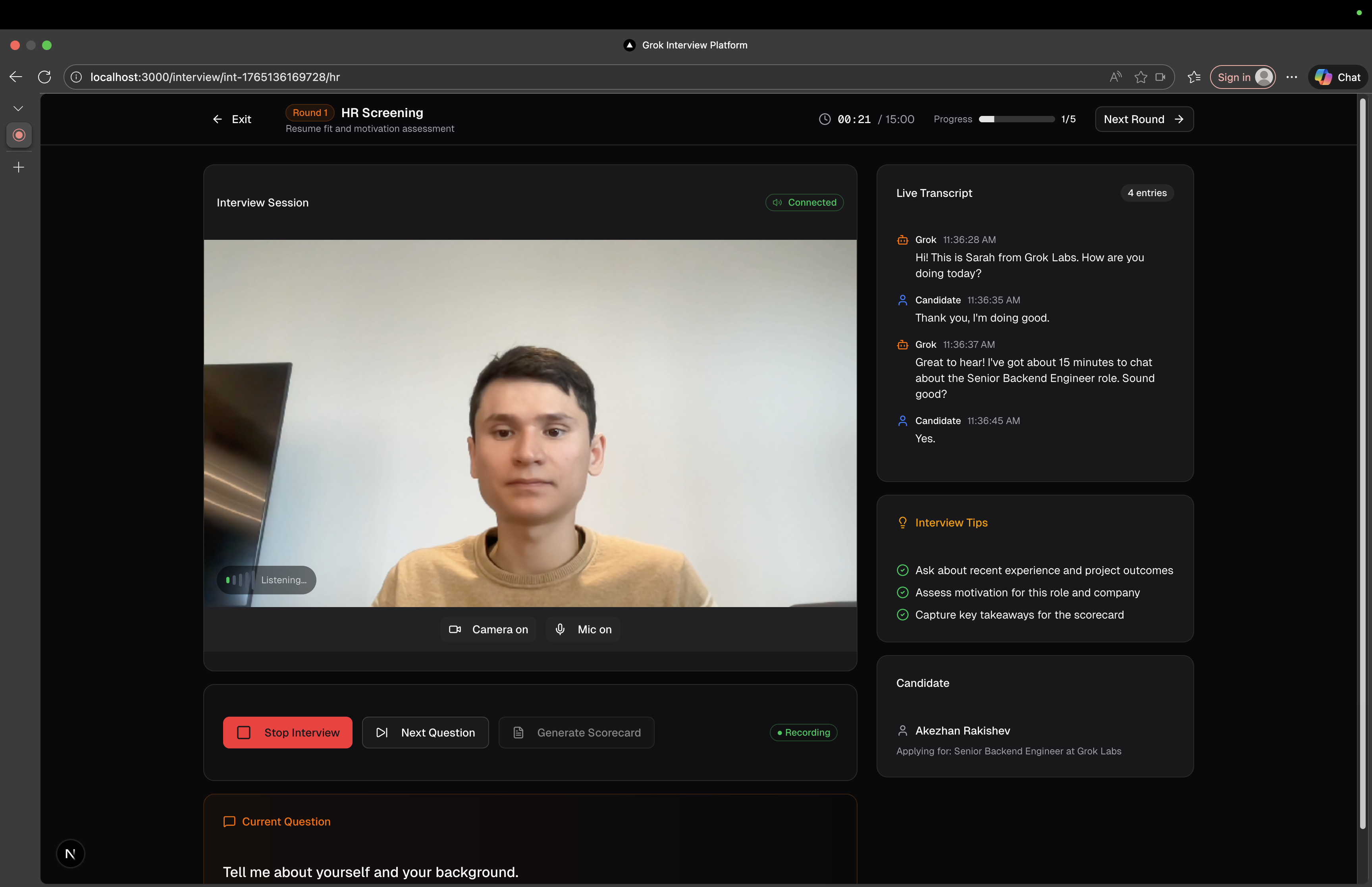Collapse the vertical tab sidebar chevron

coord(18,108)
